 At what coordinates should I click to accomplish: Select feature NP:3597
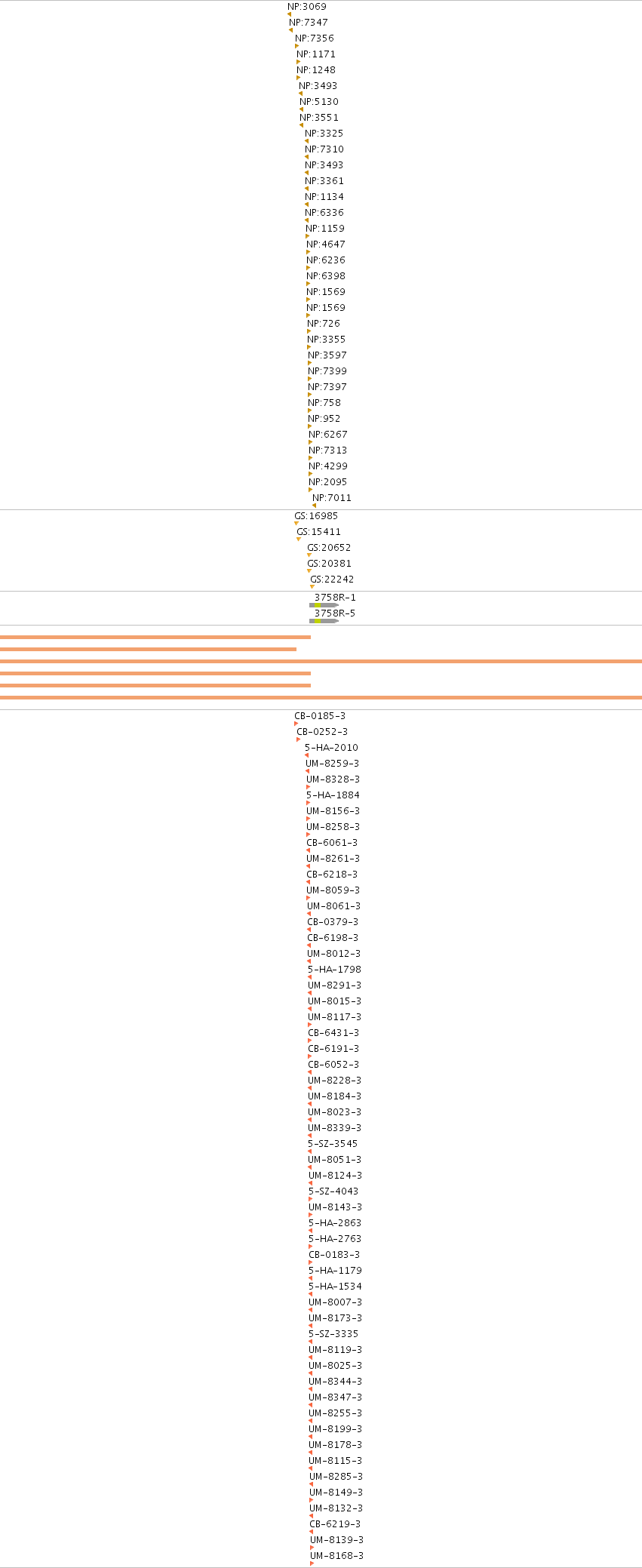327,355
